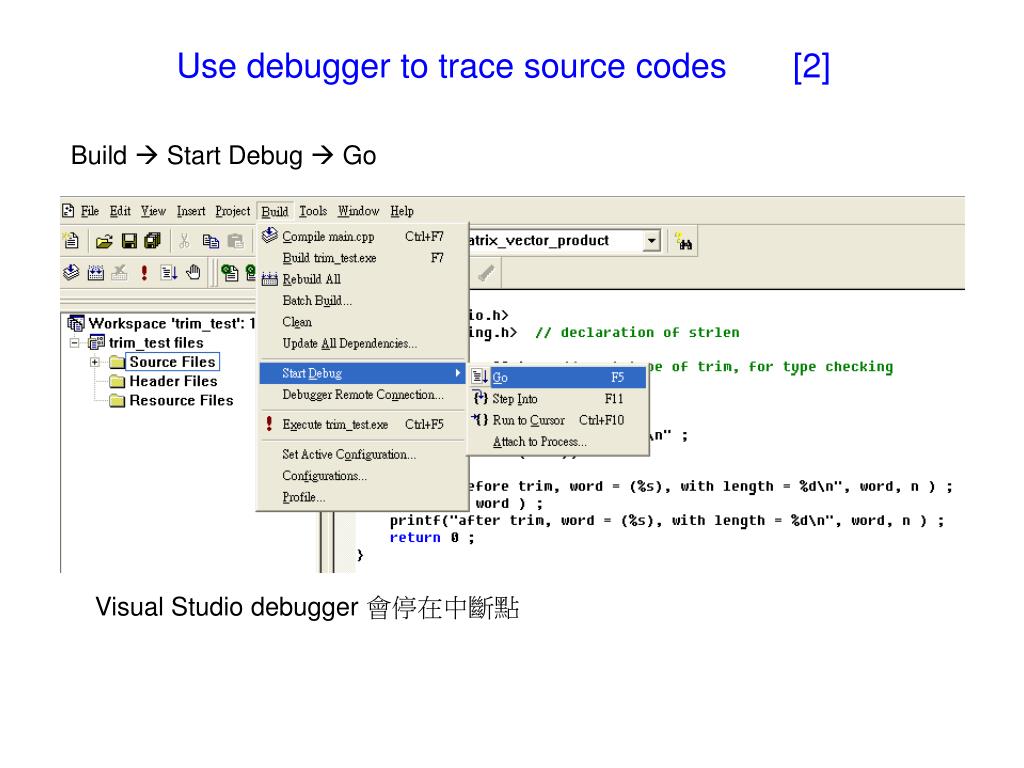The width and height of the screenshot is (1024, 768).
Task: Choose Update All Dependencies... entry
Action: [x=363, y=344]
